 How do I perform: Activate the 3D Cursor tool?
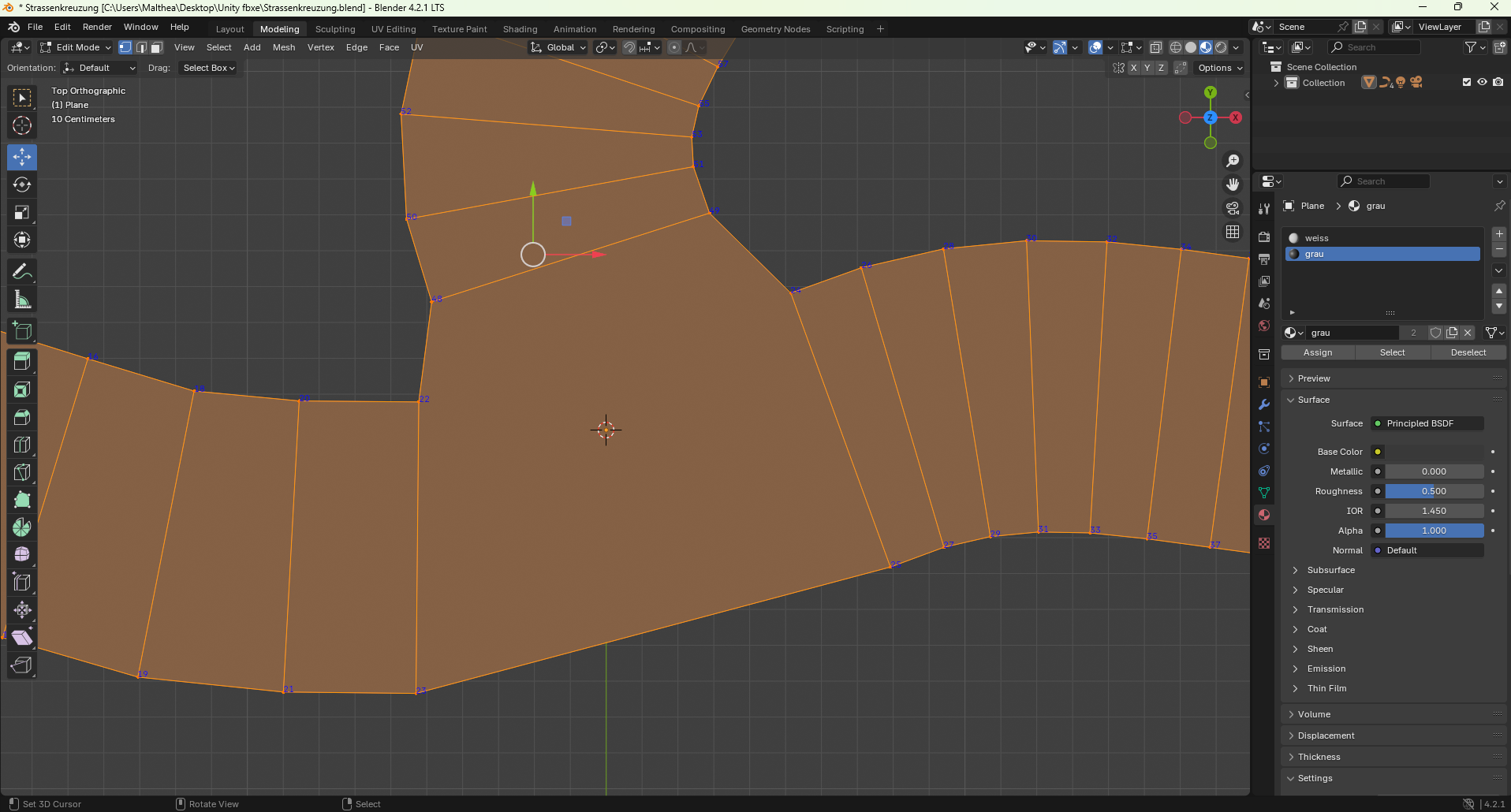coord(22,125)
